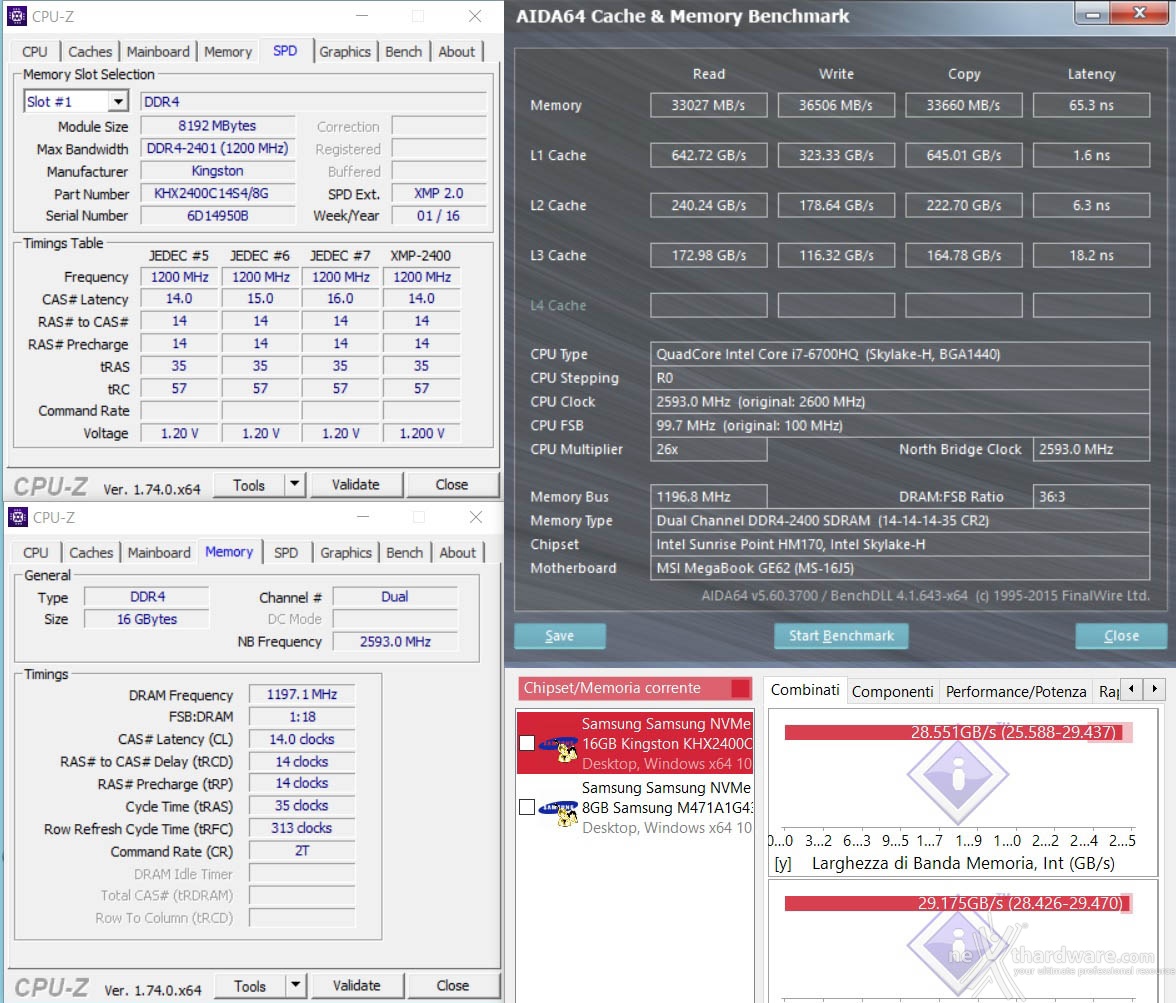Select the Mainboard tab in the upper CPU-Z window

[x=158, y=52]
